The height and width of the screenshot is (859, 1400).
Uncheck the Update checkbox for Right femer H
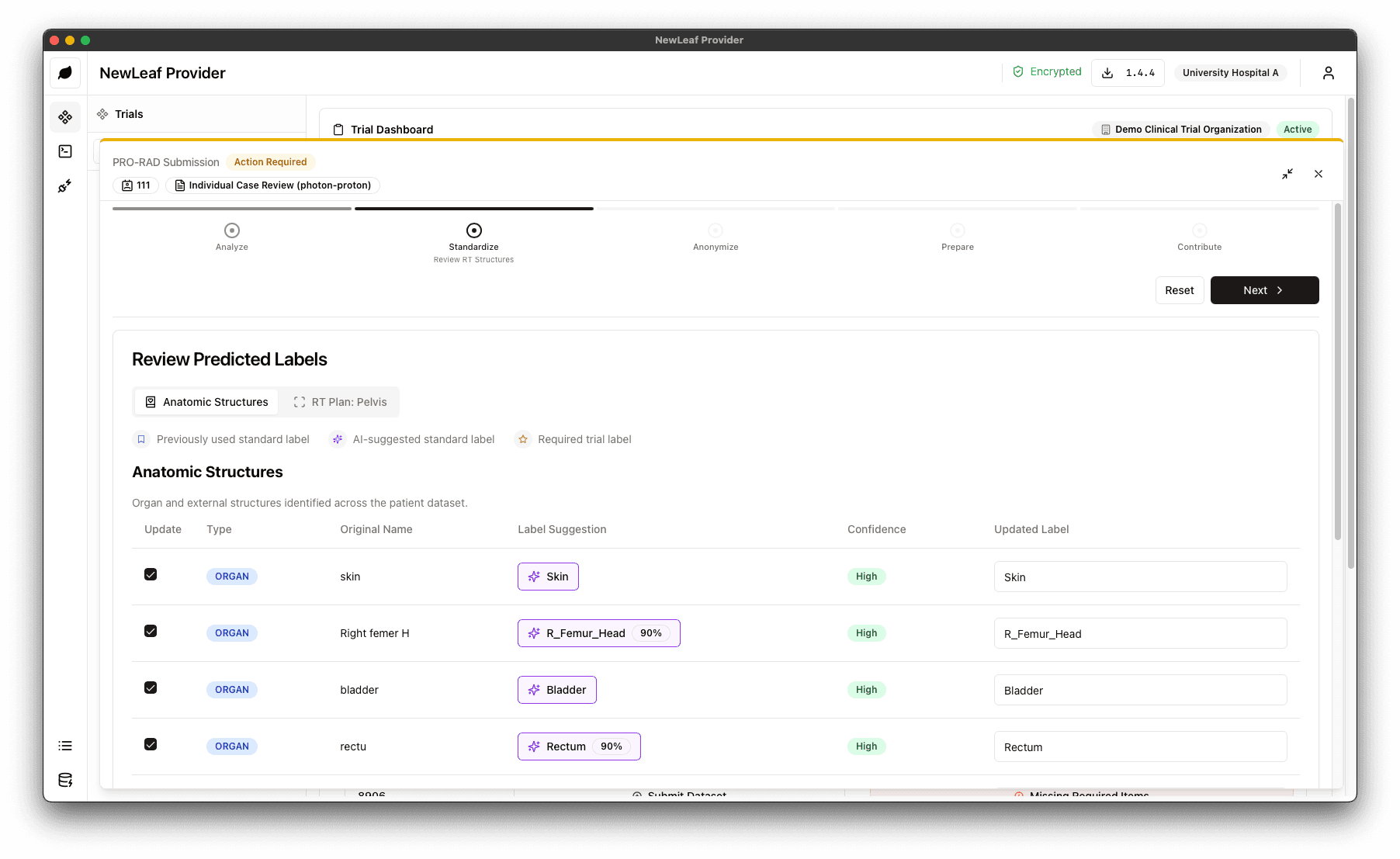click(151, 631)
